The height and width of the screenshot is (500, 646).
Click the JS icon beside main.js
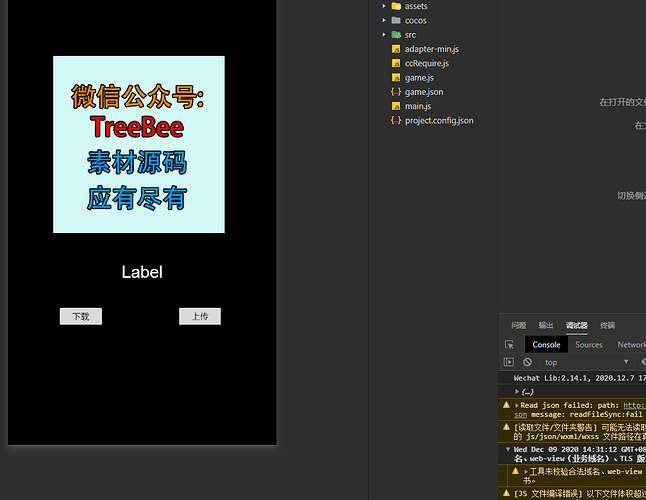396,106
